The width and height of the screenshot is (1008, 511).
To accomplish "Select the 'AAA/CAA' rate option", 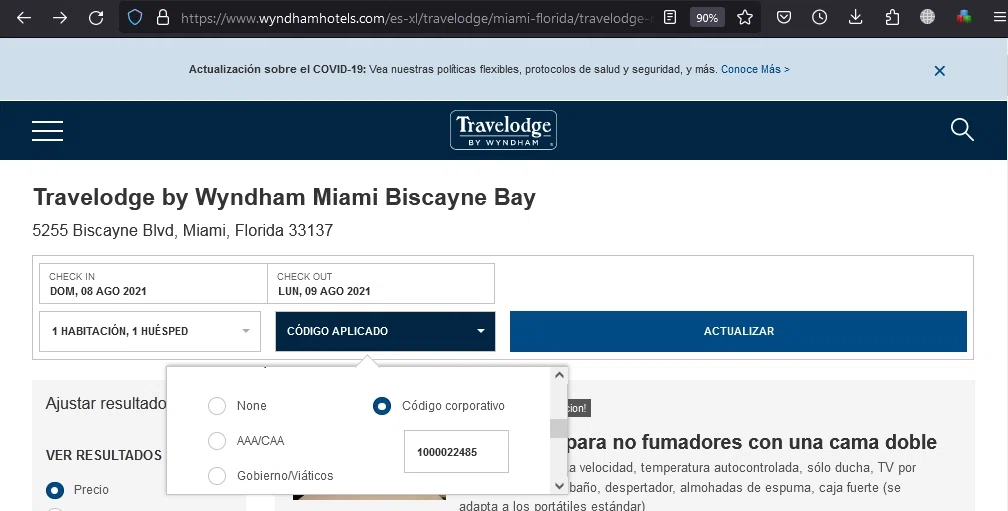I will pos(217,441).
